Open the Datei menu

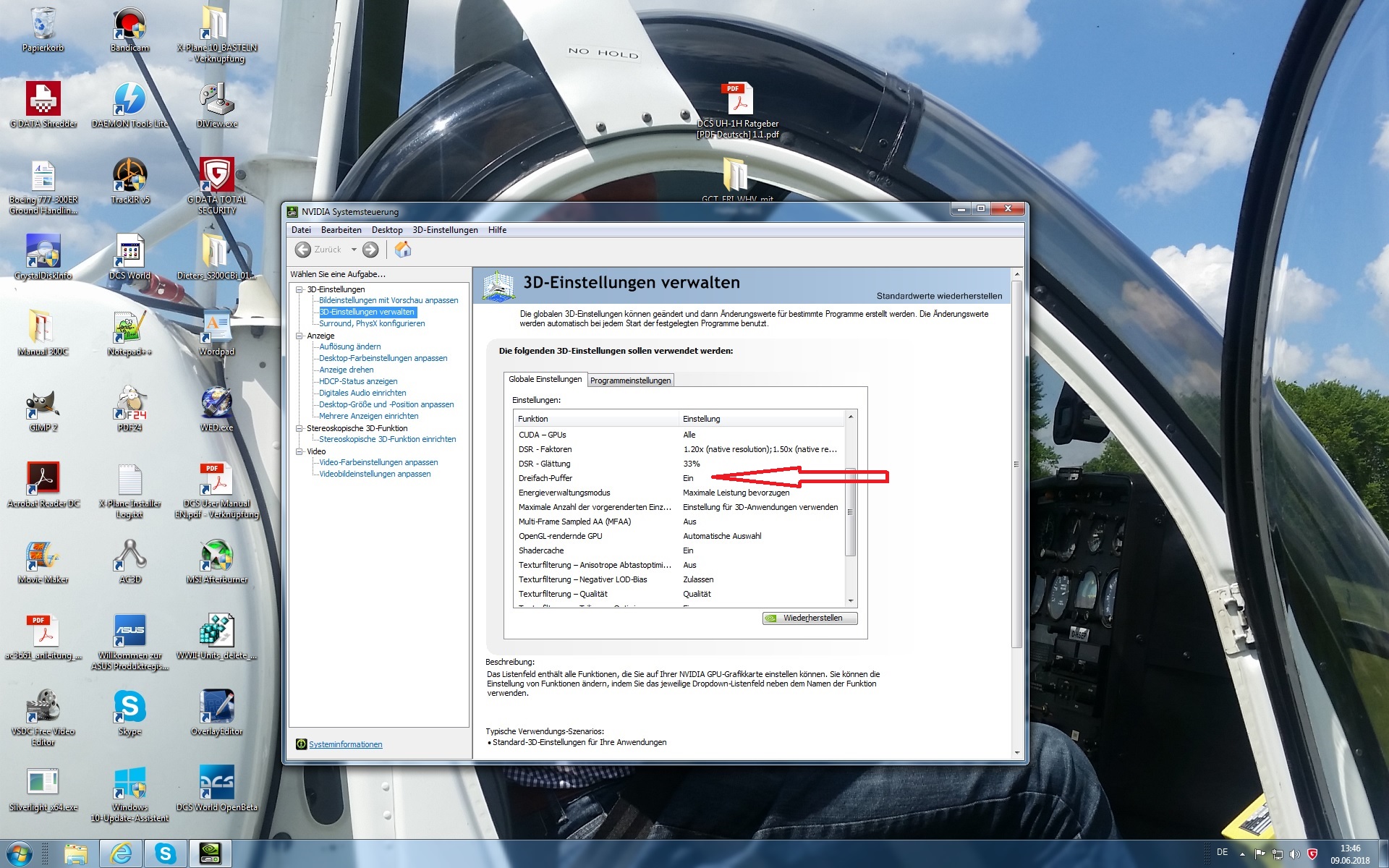[301, 230]
